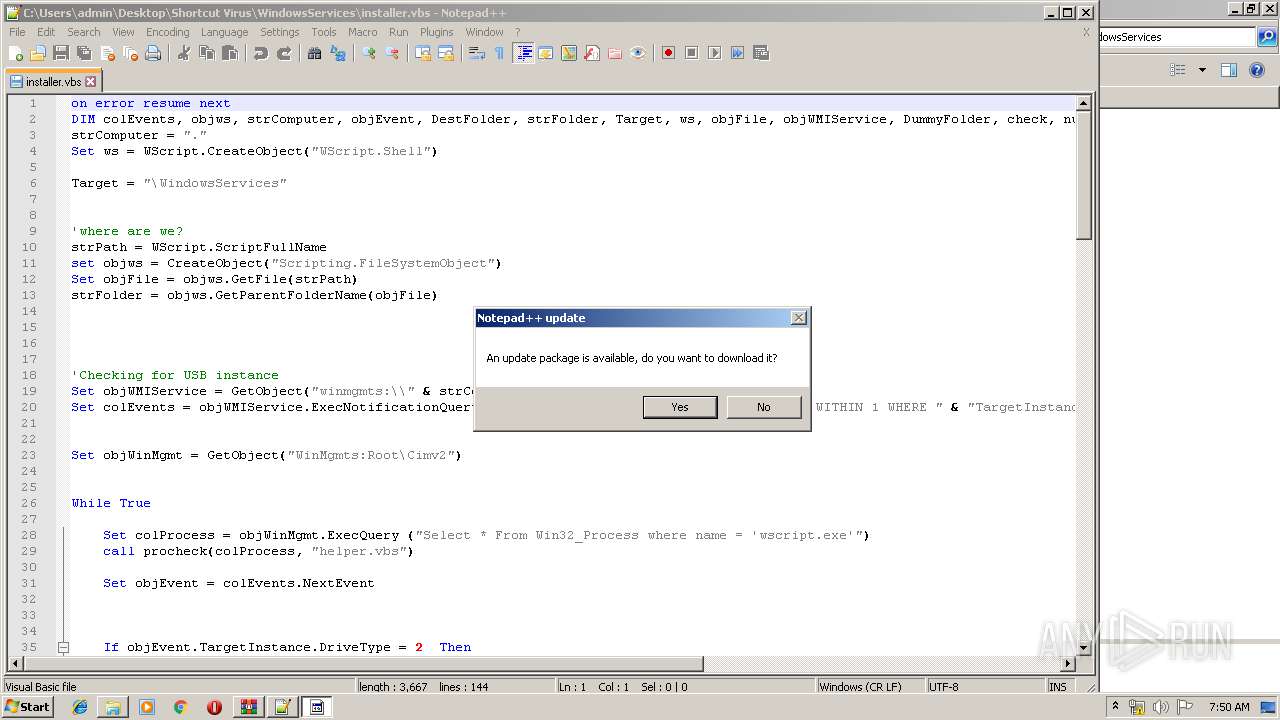Viewport: 1280px width, 720px height.
Task: Open the Search menu
Action: tap(84, 32)
